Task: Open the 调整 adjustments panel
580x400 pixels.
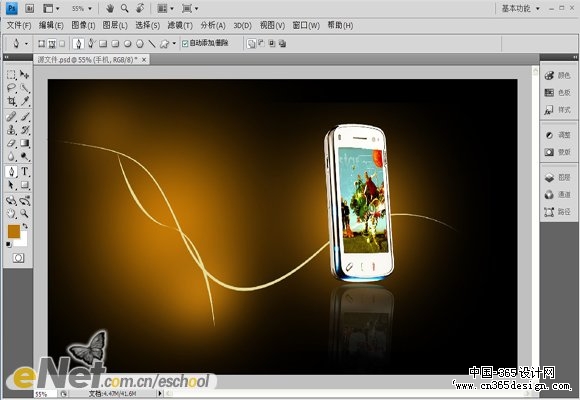Action: (x=558, y=135)
